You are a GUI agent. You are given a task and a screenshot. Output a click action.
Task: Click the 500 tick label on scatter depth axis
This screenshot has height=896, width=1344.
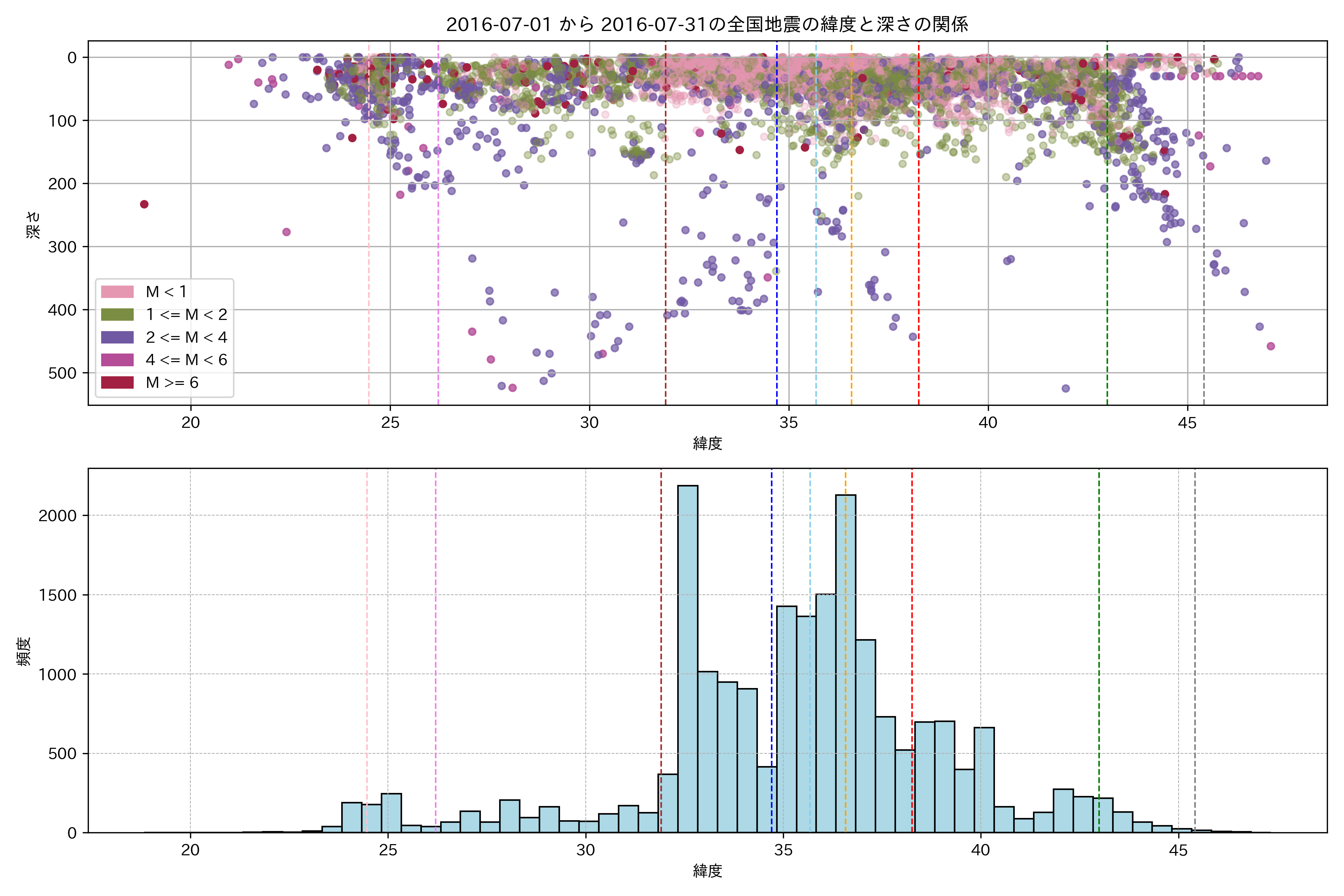(x=62, y=373)
